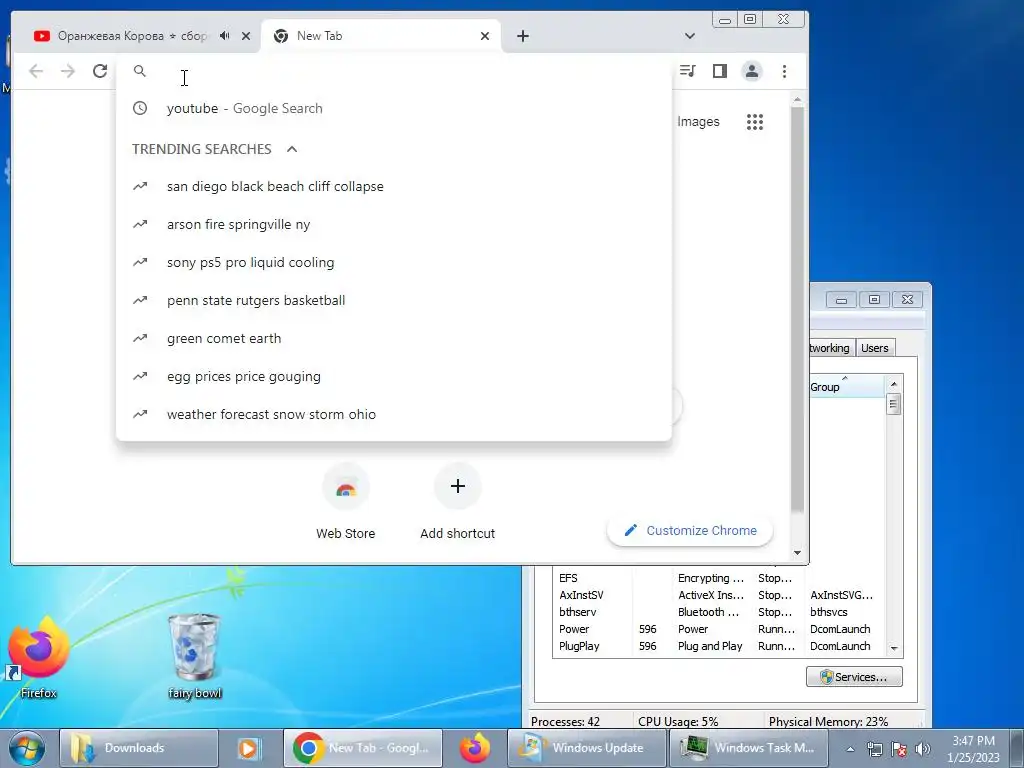Open a new Chrome tab with plus button

[x=522, y=36]
